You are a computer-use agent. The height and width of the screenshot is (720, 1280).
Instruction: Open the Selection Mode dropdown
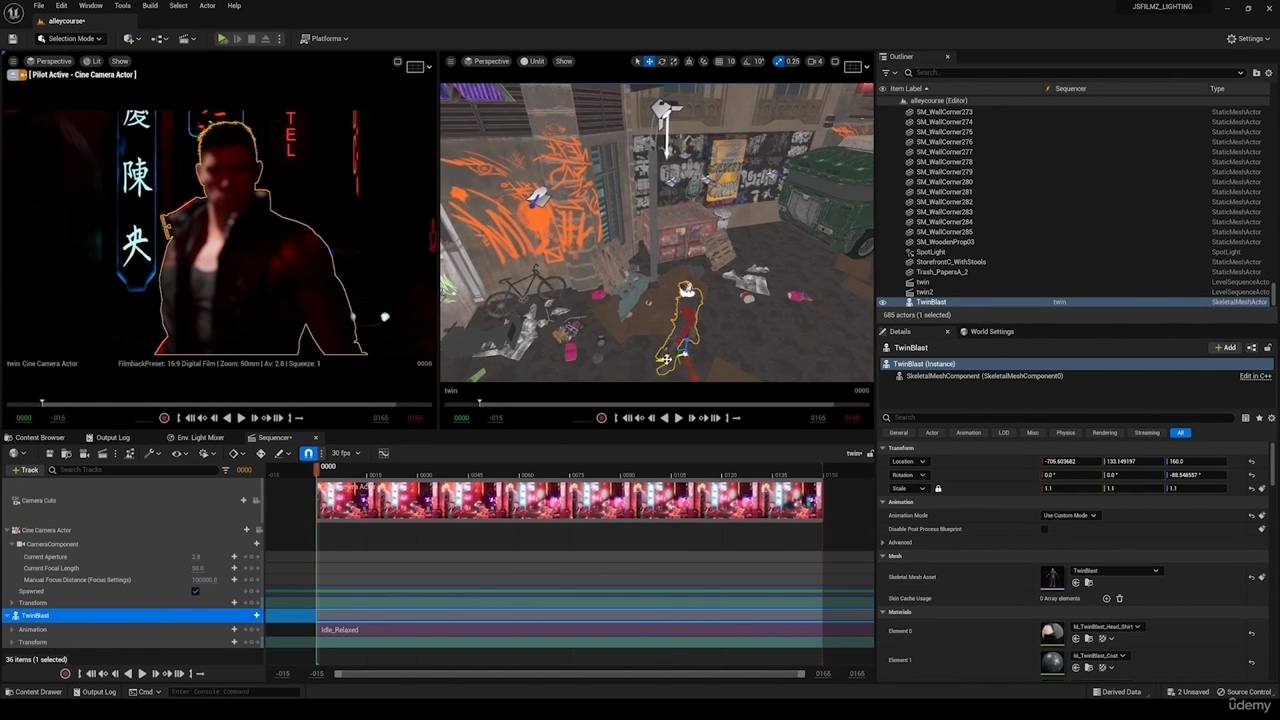70,39
